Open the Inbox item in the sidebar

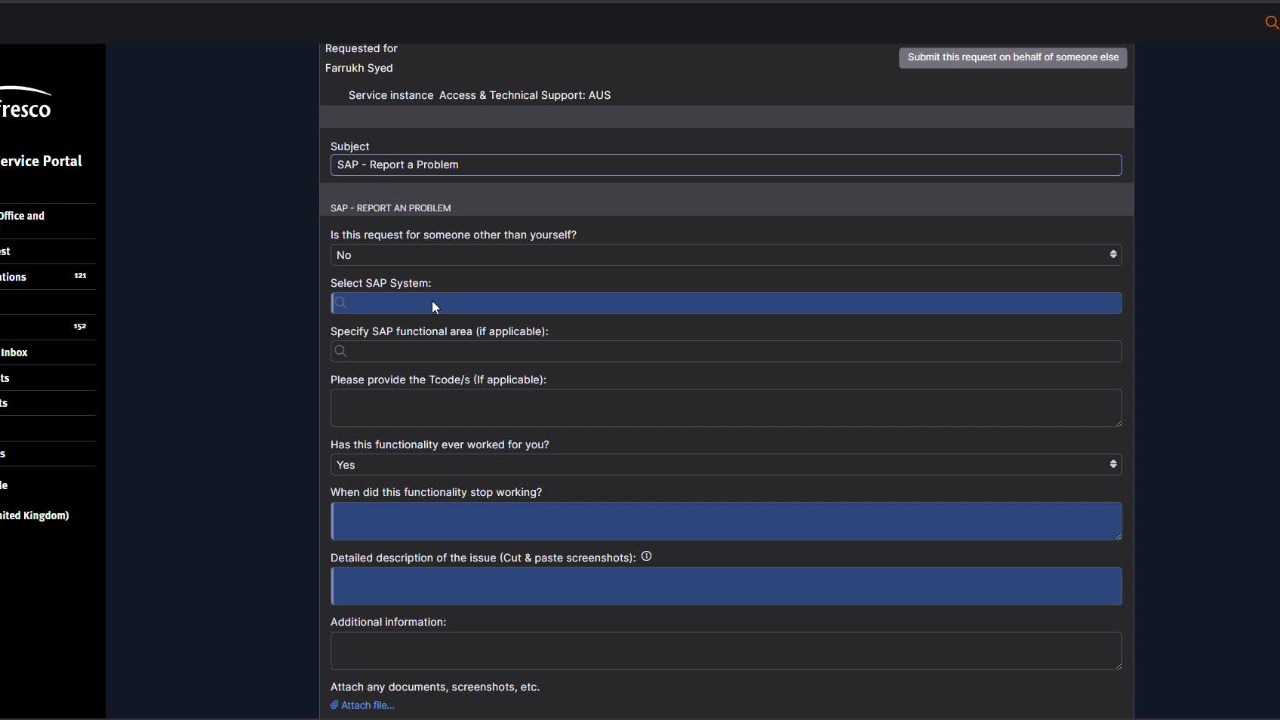click(14, 353)
